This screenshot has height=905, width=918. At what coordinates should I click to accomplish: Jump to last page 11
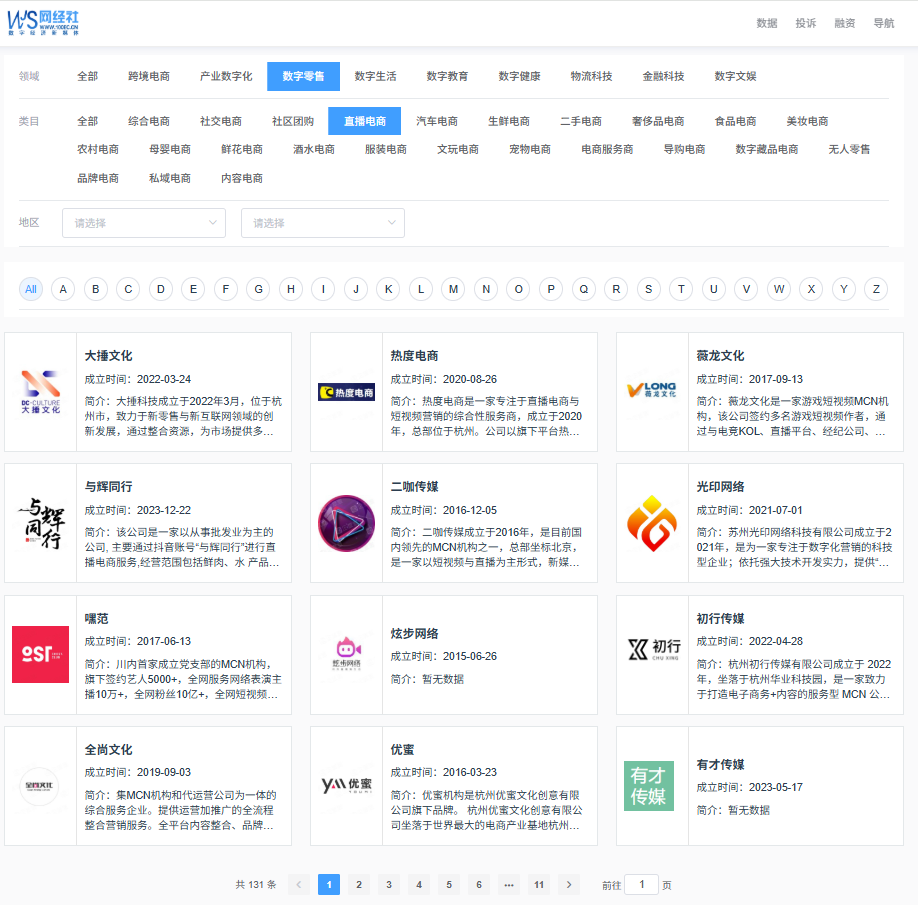point(539,885)
